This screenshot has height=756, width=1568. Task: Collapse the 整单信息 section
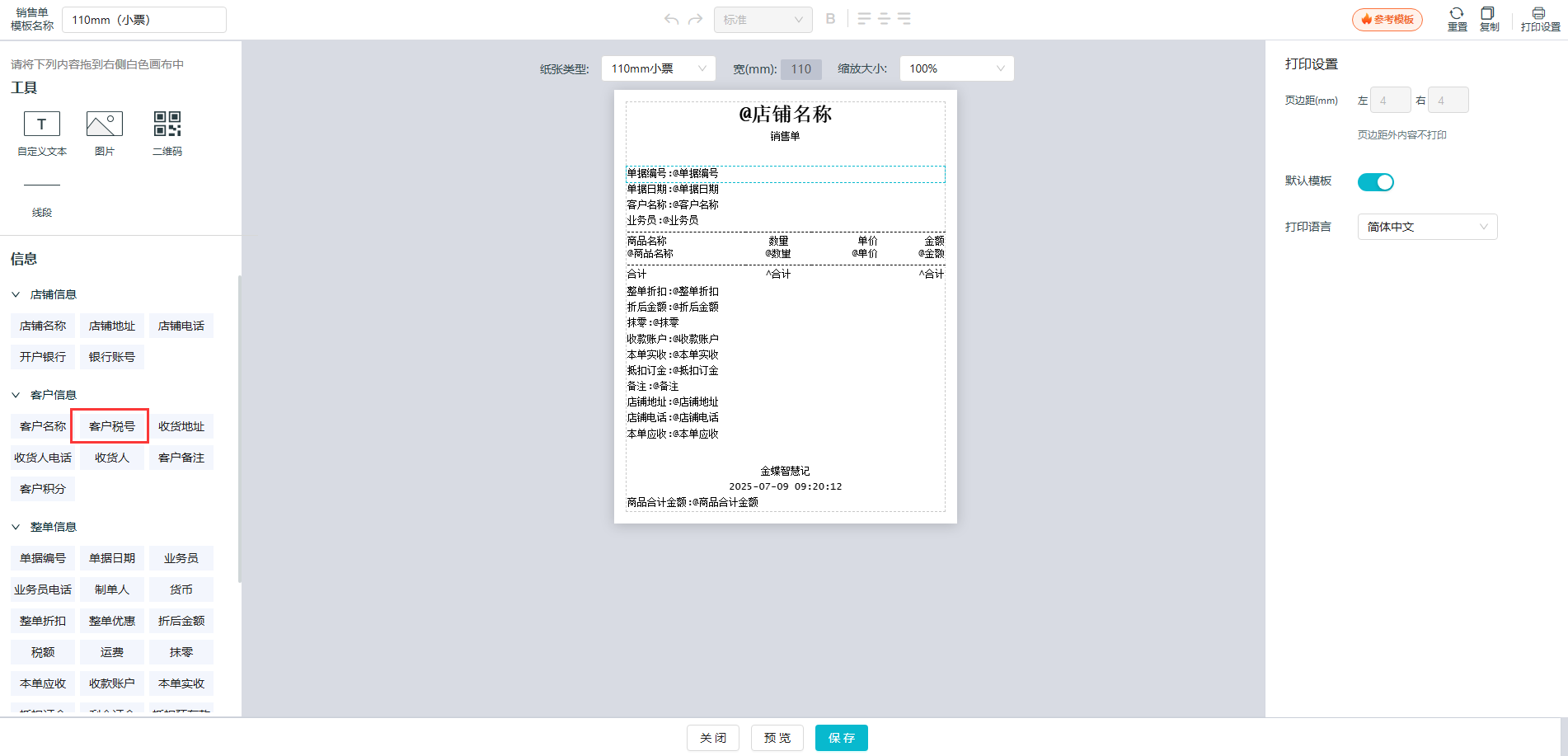[16, 527]
